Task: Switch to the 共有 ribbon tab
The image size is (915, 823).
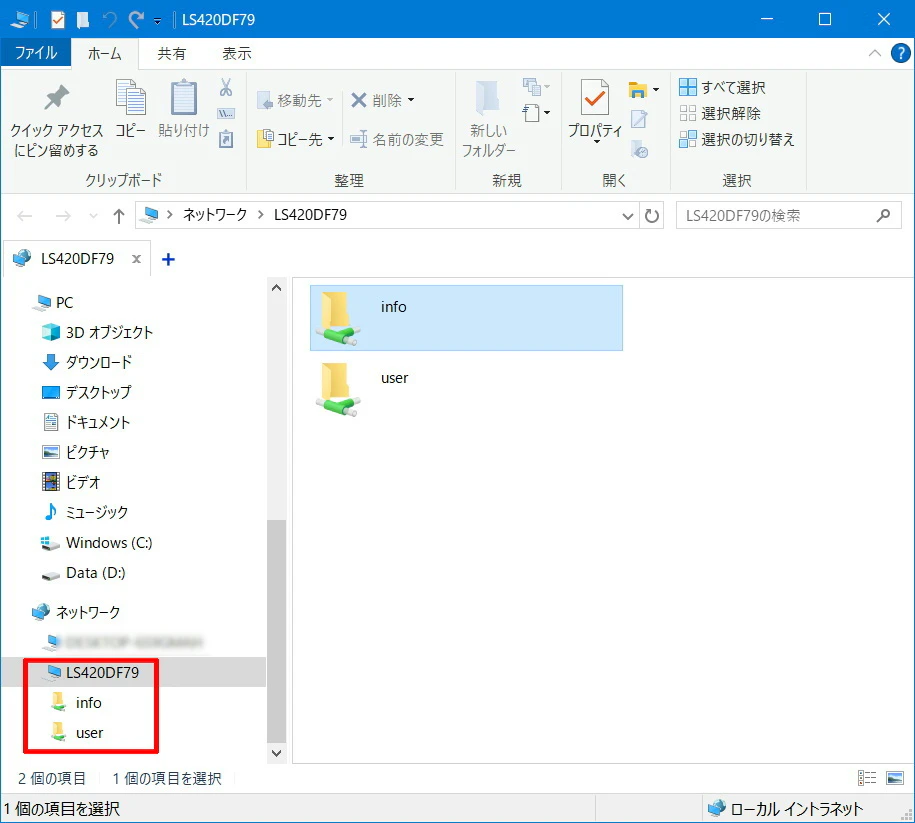Action: [172, 54]
